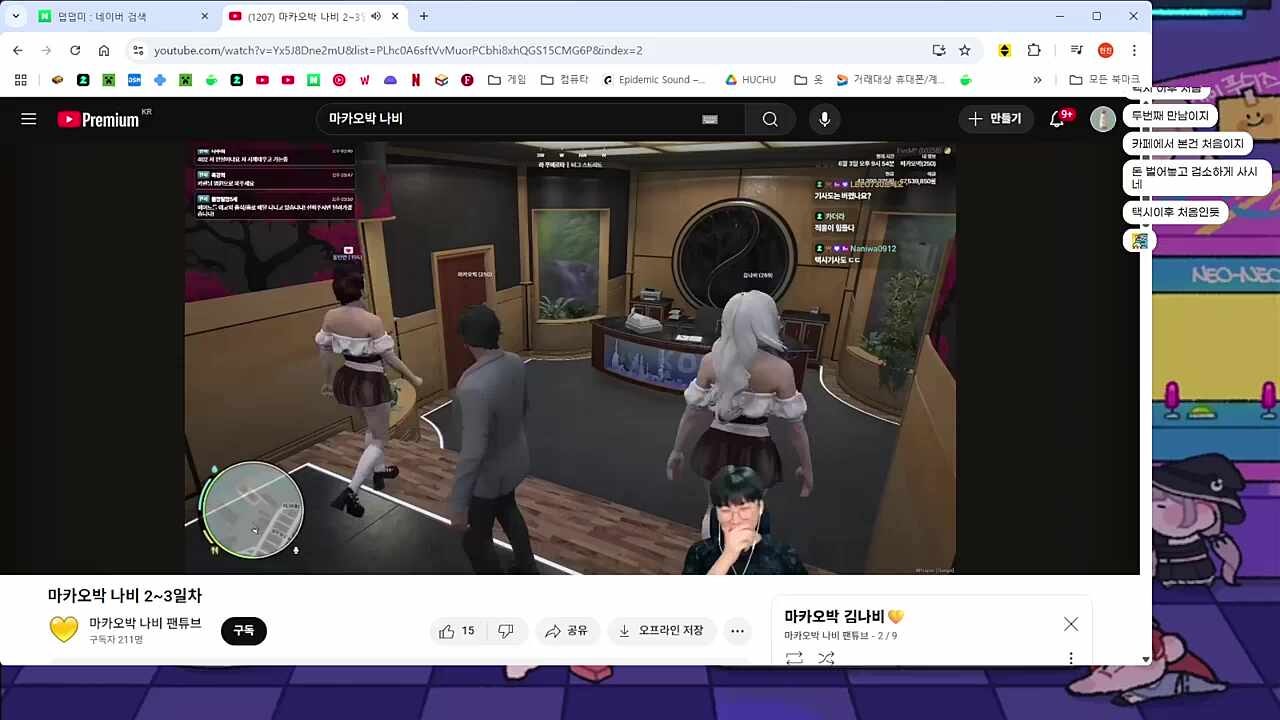Like the video with thumbs up
This screenshot has height=720, width=1280.
coord(457,631)
